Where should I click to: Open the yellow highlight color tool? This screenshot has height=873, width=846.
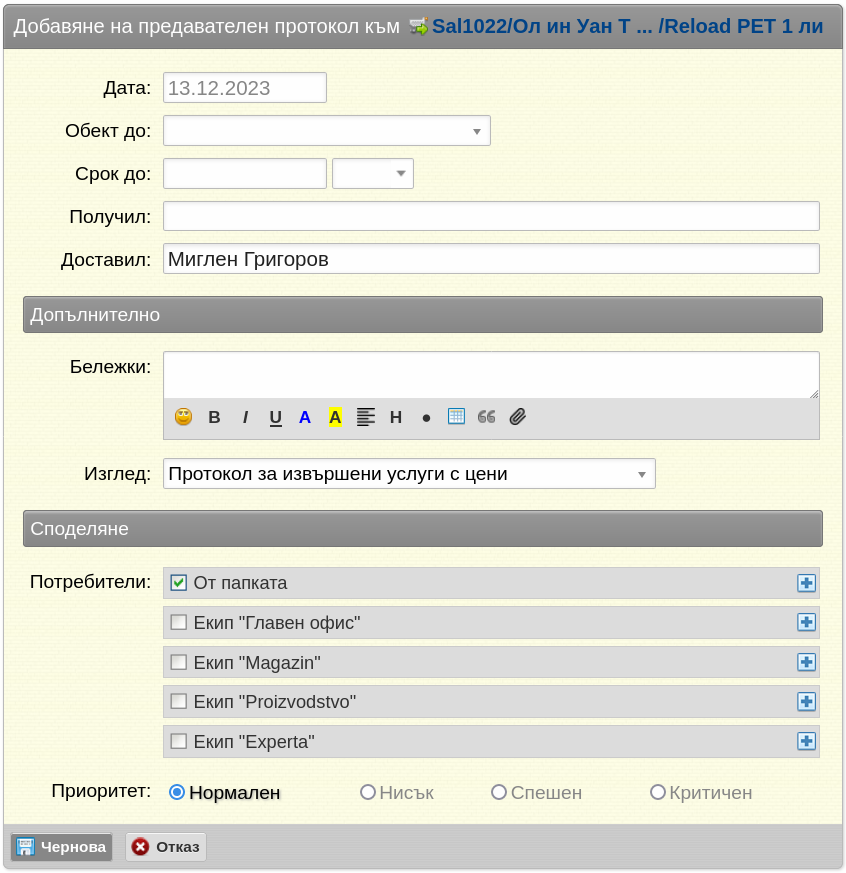[x=335, y=416]
